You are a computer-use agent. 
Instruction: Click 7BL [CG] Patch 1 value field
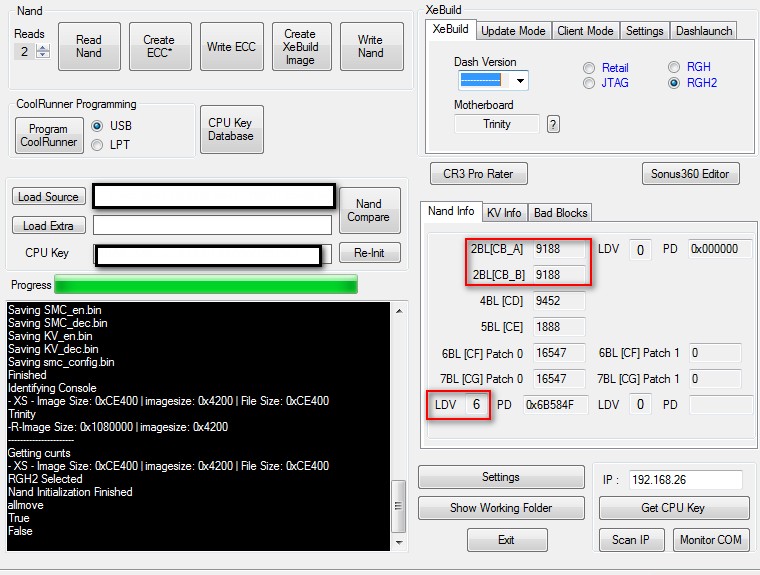715,379
